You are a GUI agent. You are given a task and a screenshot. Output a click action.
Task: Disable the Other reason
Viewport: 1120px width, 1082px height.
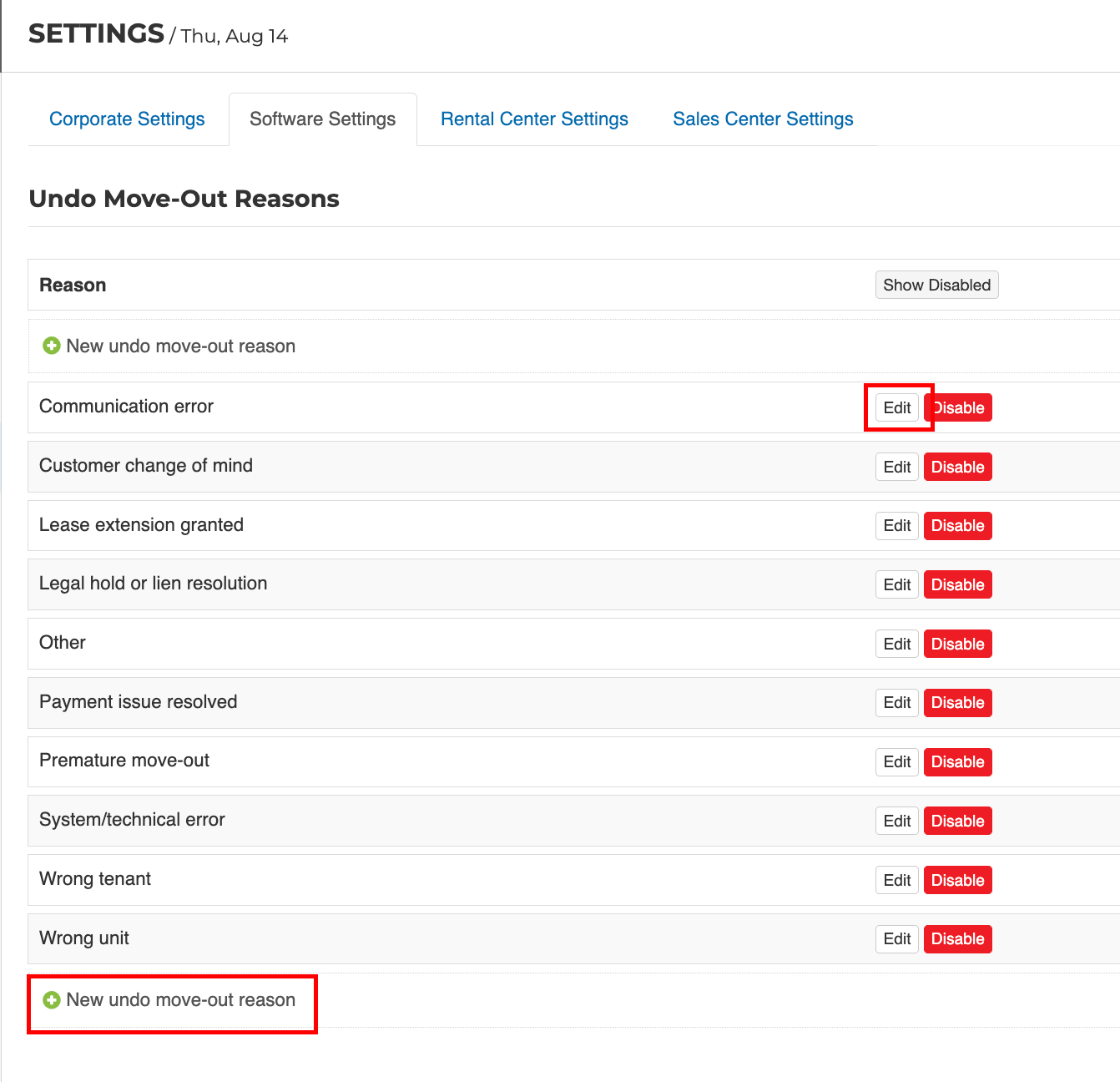[957, 645]
